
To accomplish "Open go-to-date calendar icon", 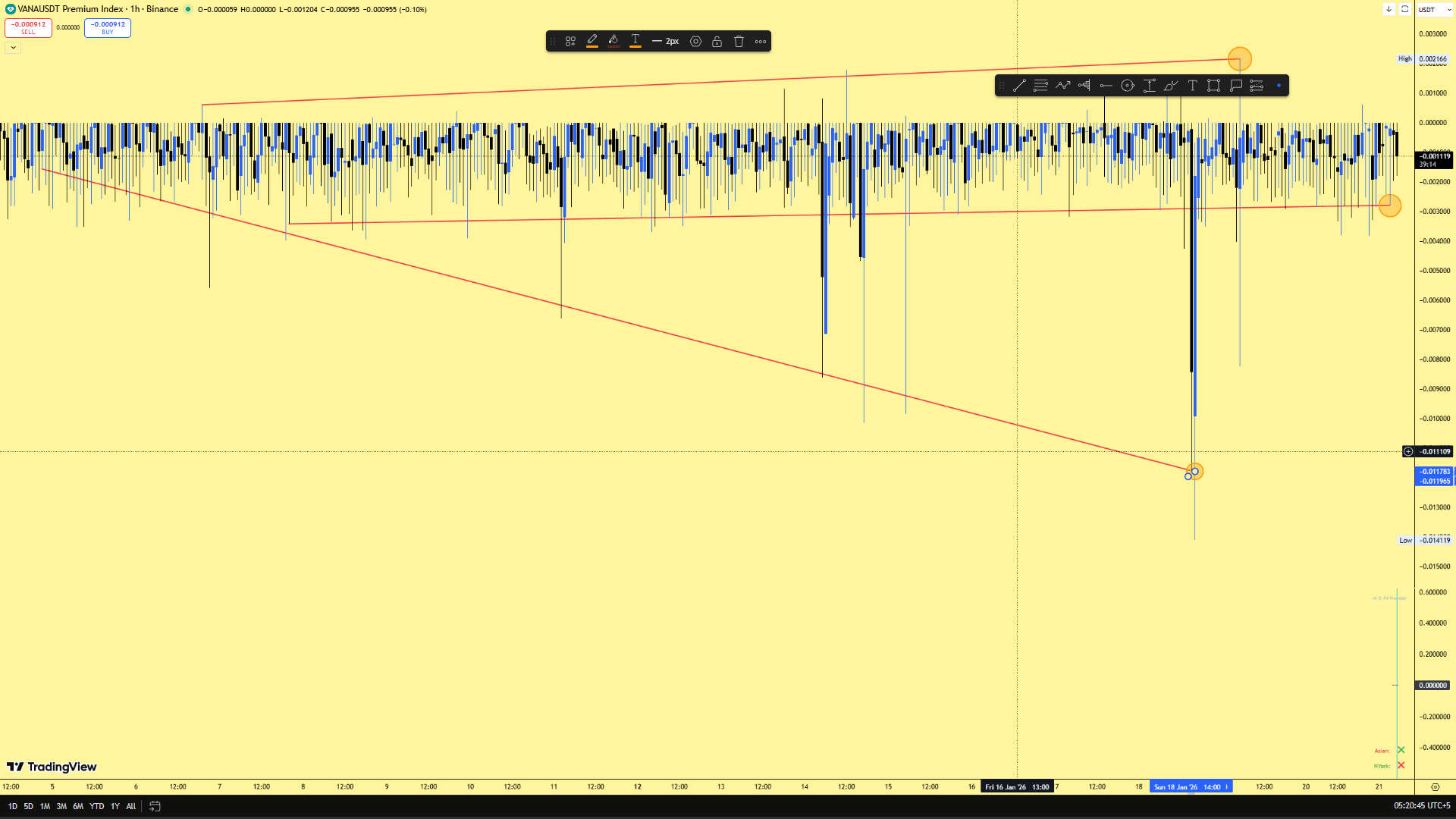I will coord(155,806).
